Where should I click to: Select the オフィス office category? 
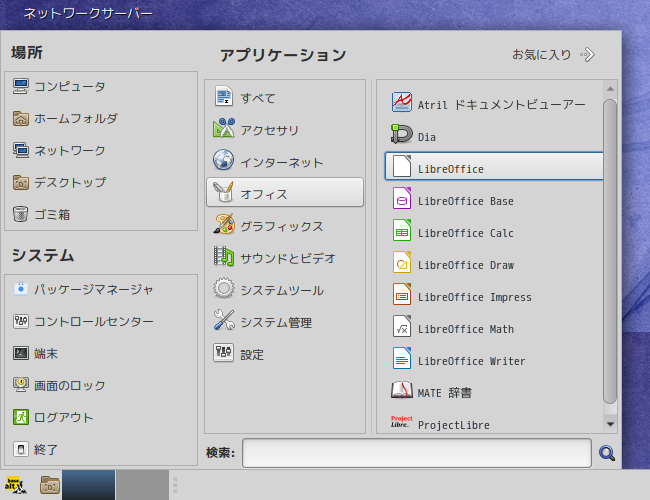285,192
